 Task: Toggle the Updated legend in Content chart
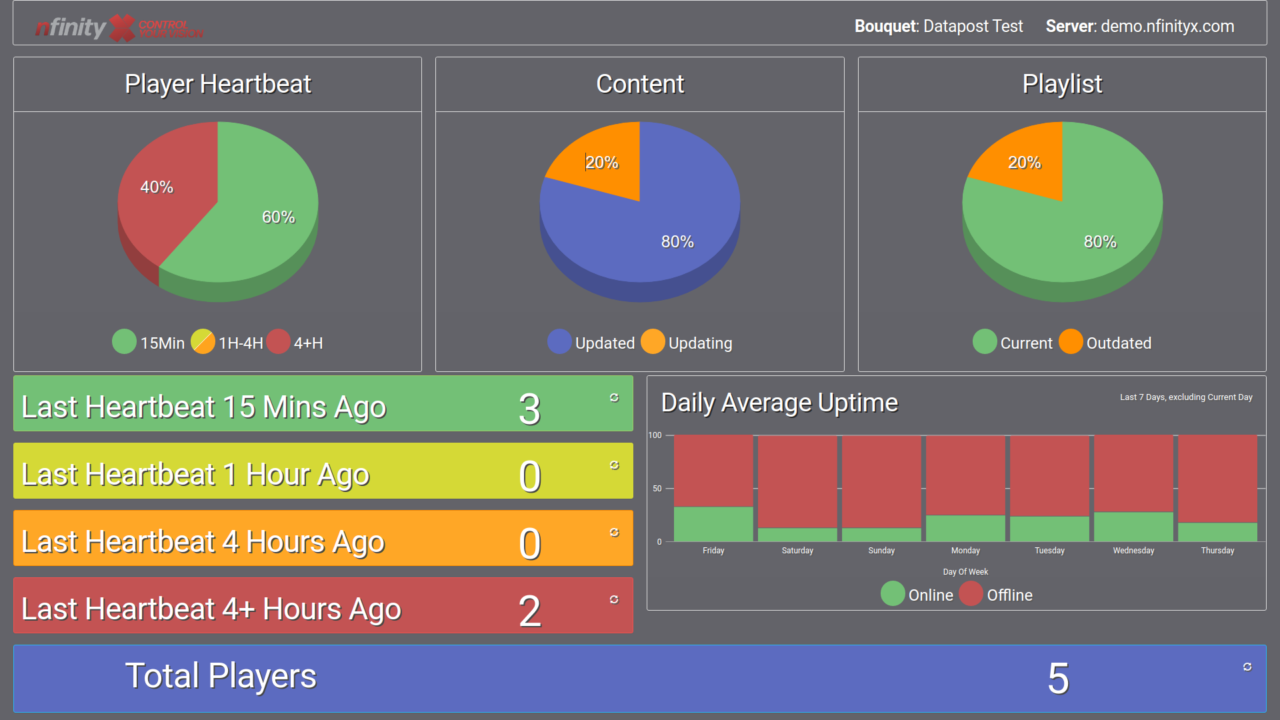coord(592,342)
